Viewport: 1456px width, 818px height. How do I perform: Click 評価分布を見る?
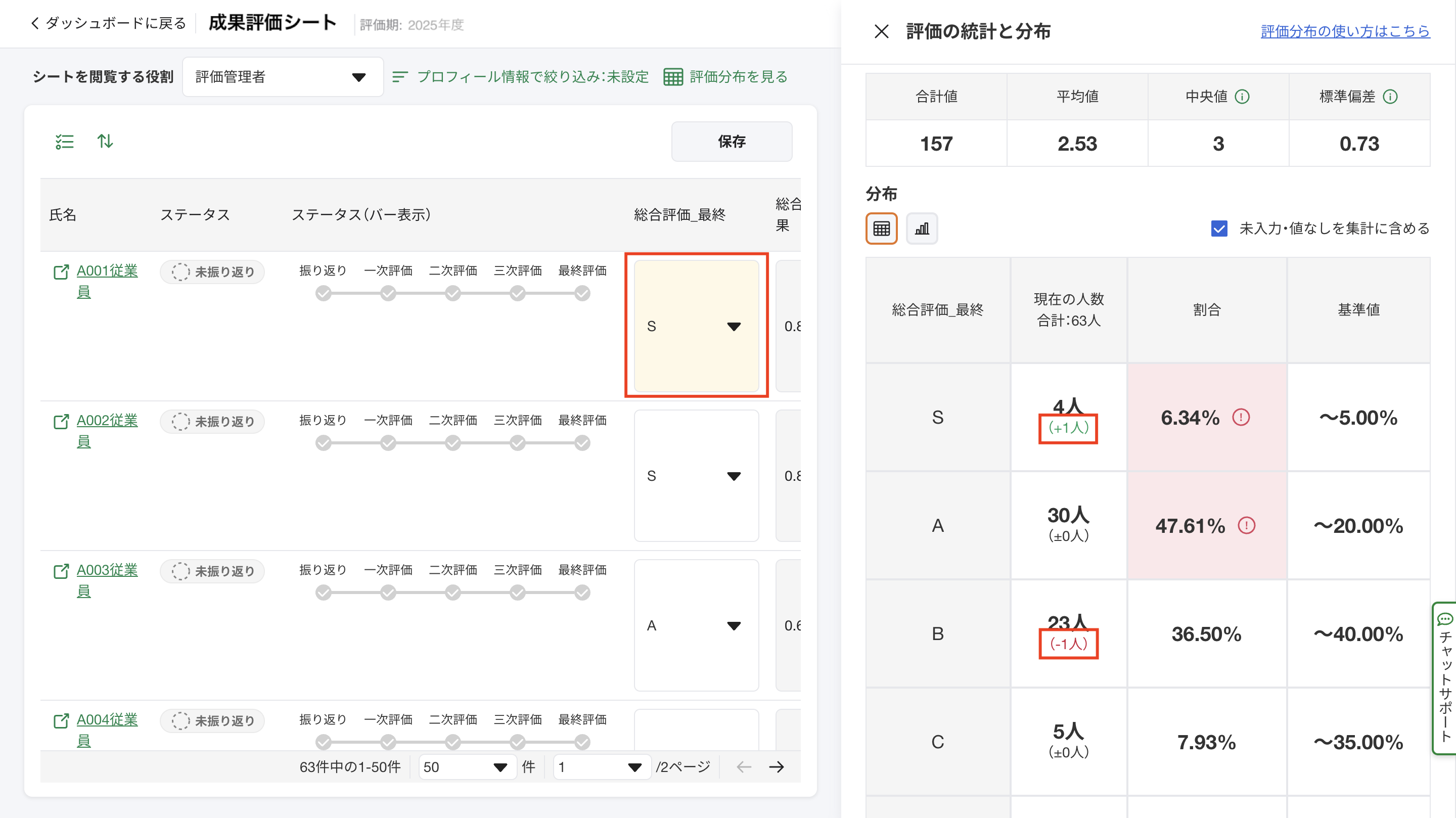pyautogui.click(x=726, y=77)
